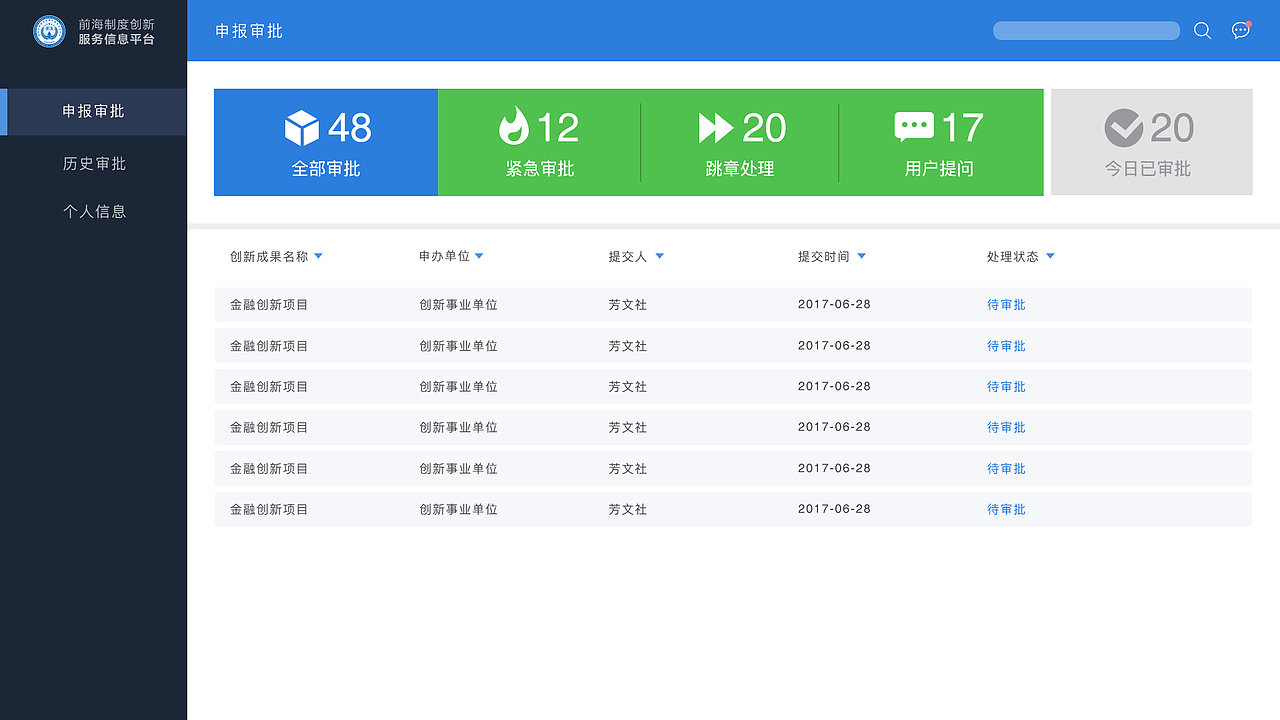
Task: Open 个人信息 from the sidebar
Action: pyautogui.click(x=95, y=211)
